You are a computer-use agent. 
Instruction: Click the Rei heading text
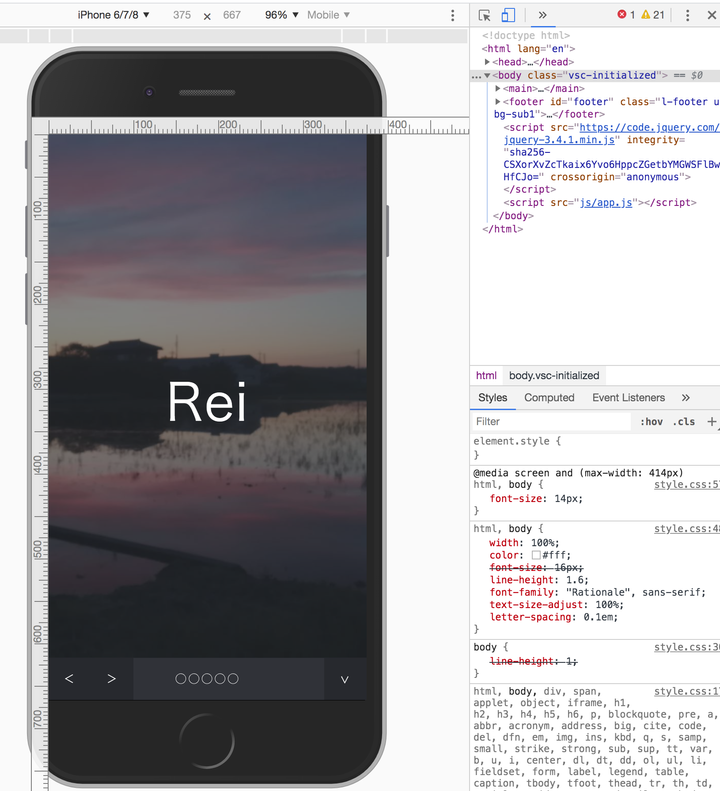click(207, 402)
